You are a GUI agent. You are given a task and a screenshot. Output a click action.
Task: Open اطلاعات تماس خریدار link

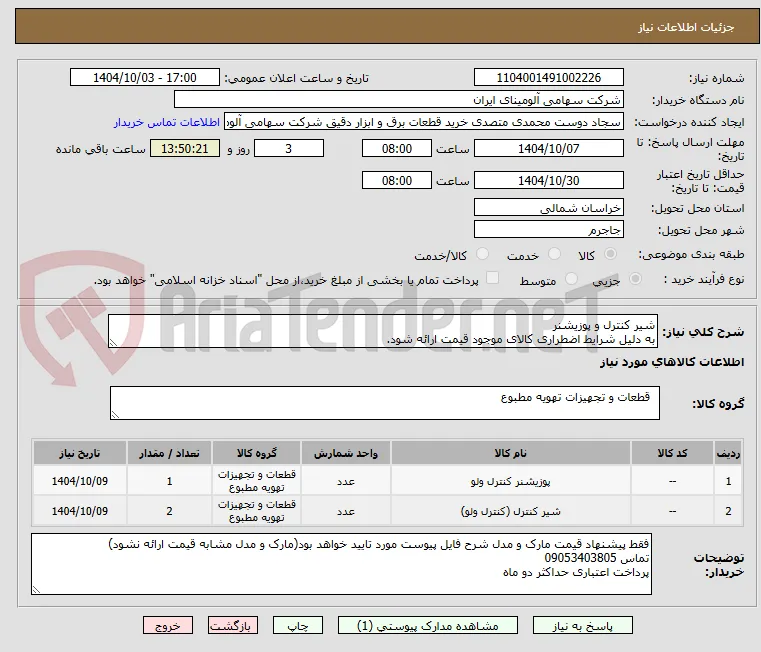(x=167, y=122)
